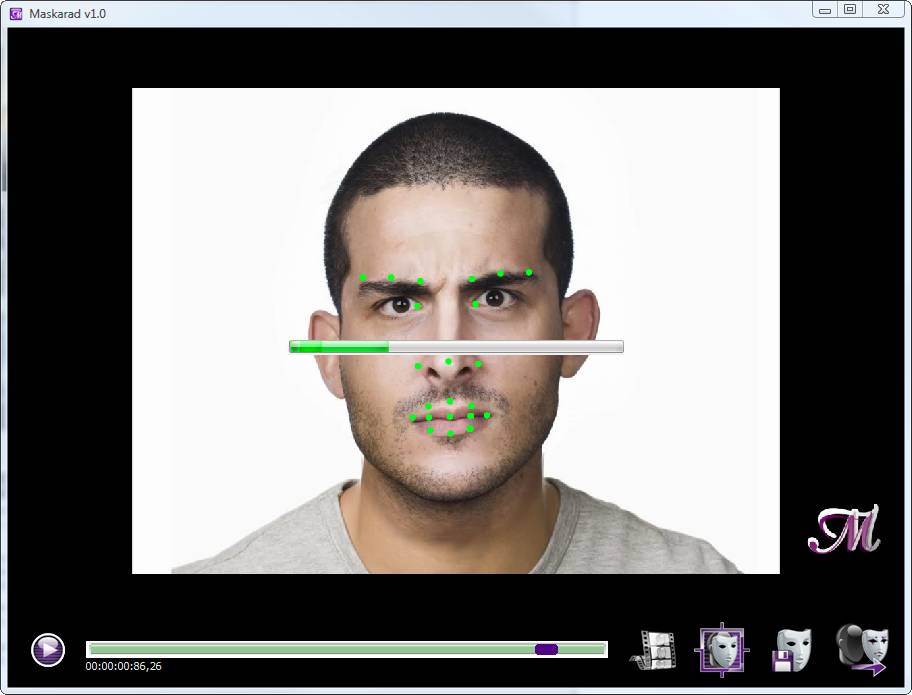This screenshot has height=695, width=912.
Task: Select the face mask tracking icon
Action: click(x=722, y=650)
